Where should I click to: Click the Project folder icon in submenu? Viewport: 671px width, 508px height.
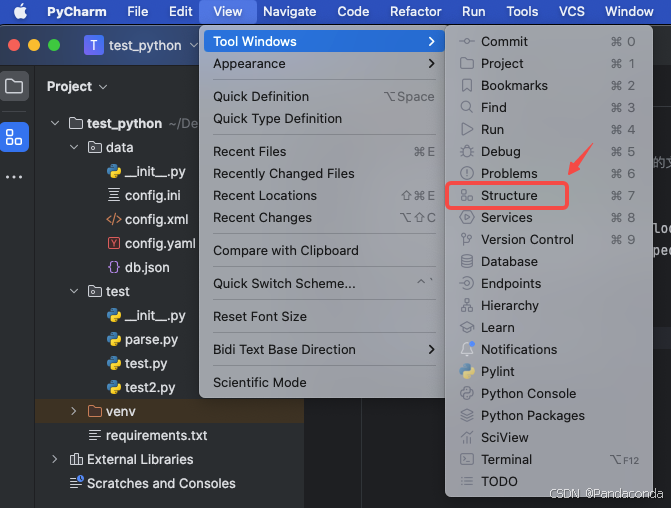(466, 63)
